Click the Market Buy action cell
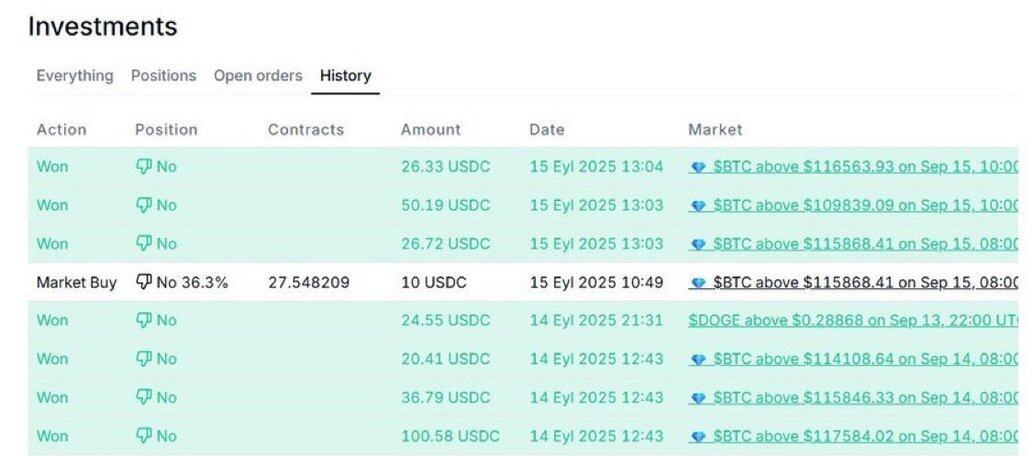Image resolution: width=1032 pixels, height=456 pixels. pos(76,283)
